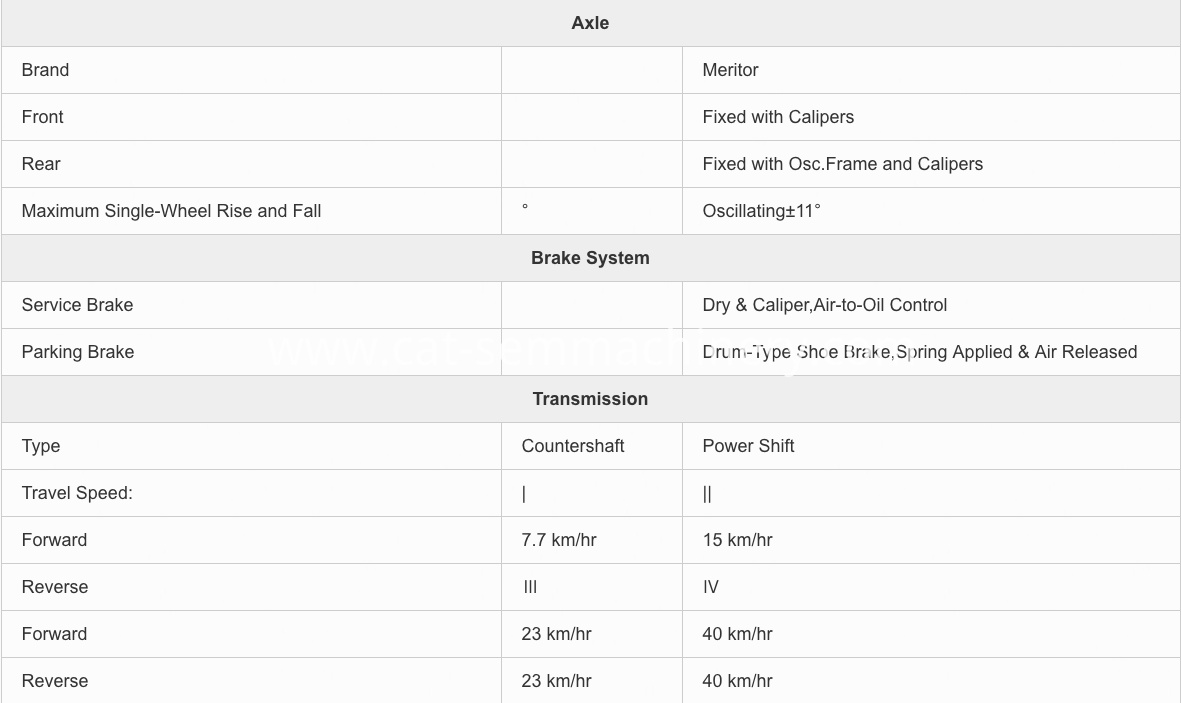Select the Rear axle row label
Screen dimensions: 1181x703
click(41, 164)
